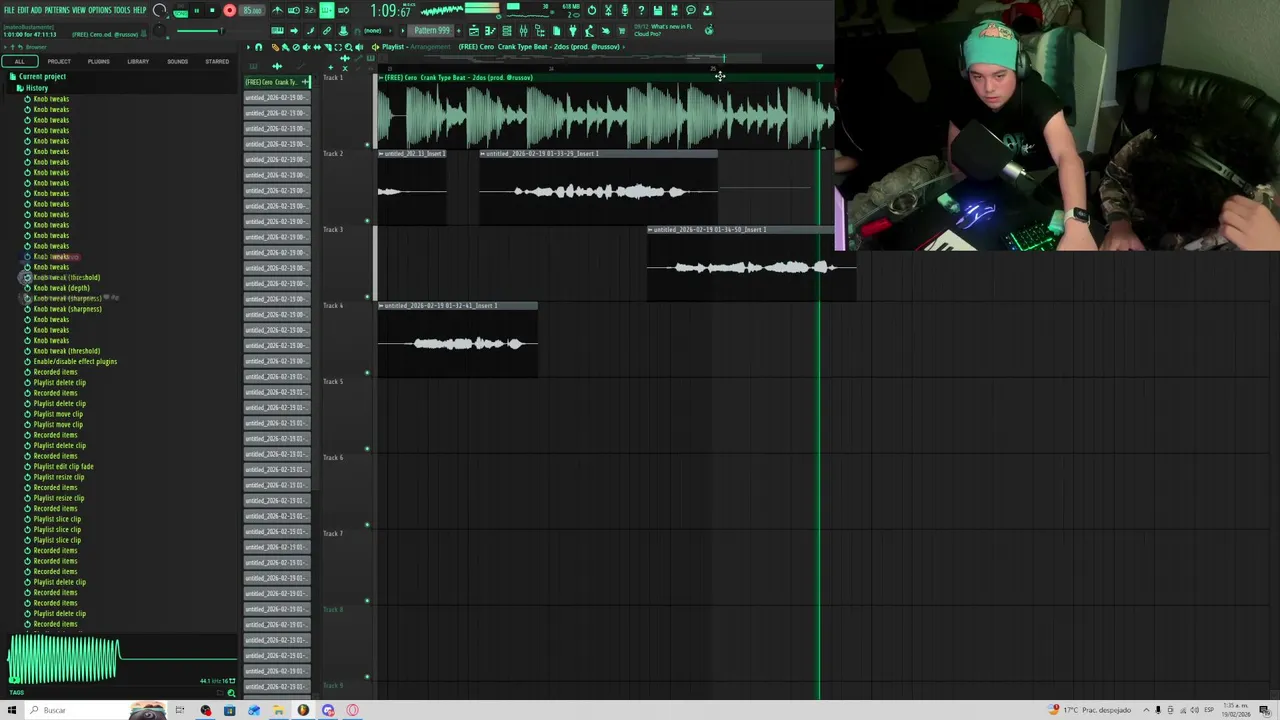Click the tempo 85.000 display
Screen dimensions: 1280x720
[252, 10]
